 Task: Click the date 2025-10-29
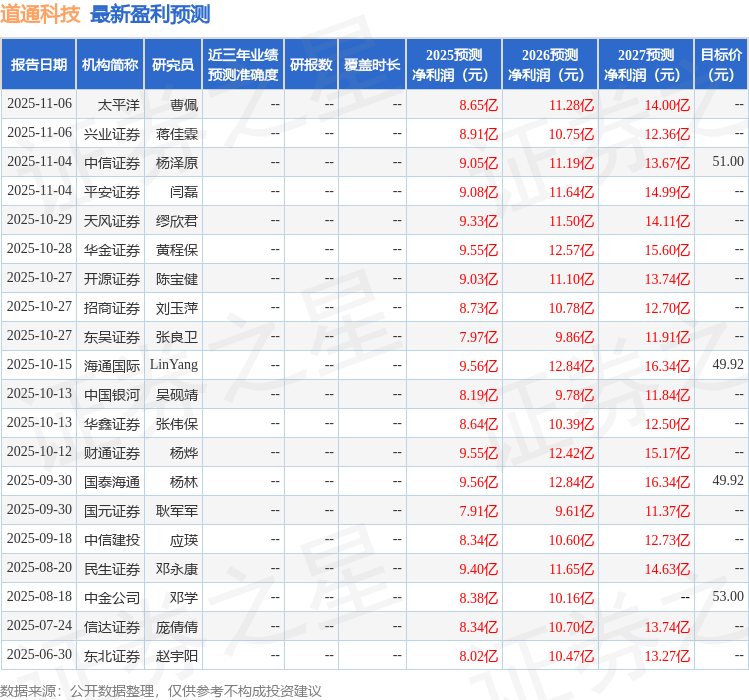(39, 219)
